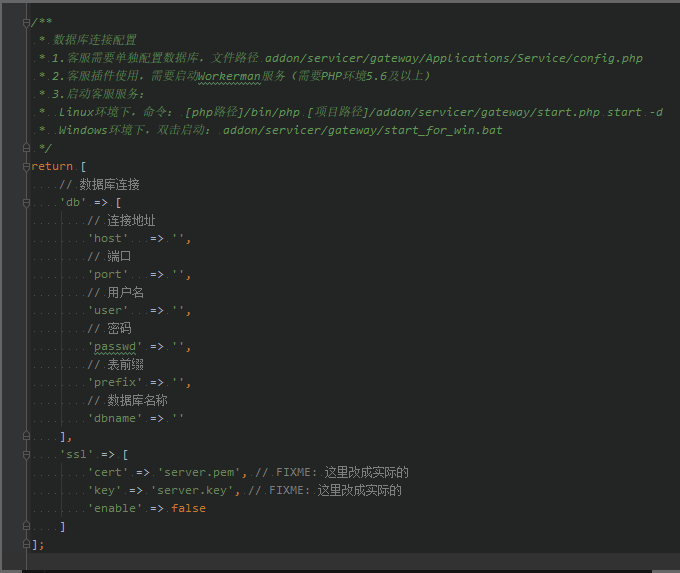Click the FIXME comment on the 'key' line
The width and height of the screenshot is (680, 573).
click(x=325, y=490)
